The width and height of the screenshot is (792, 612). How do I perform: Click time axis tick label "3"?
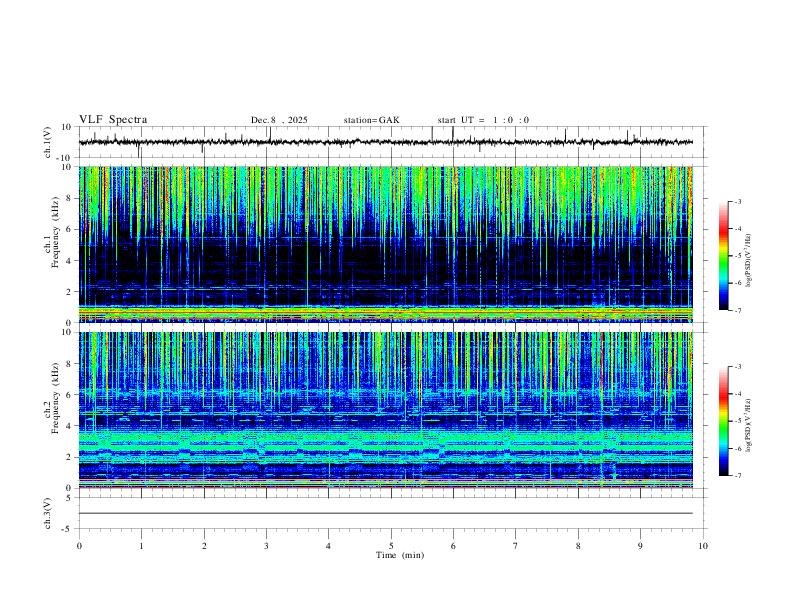(266, 546)
